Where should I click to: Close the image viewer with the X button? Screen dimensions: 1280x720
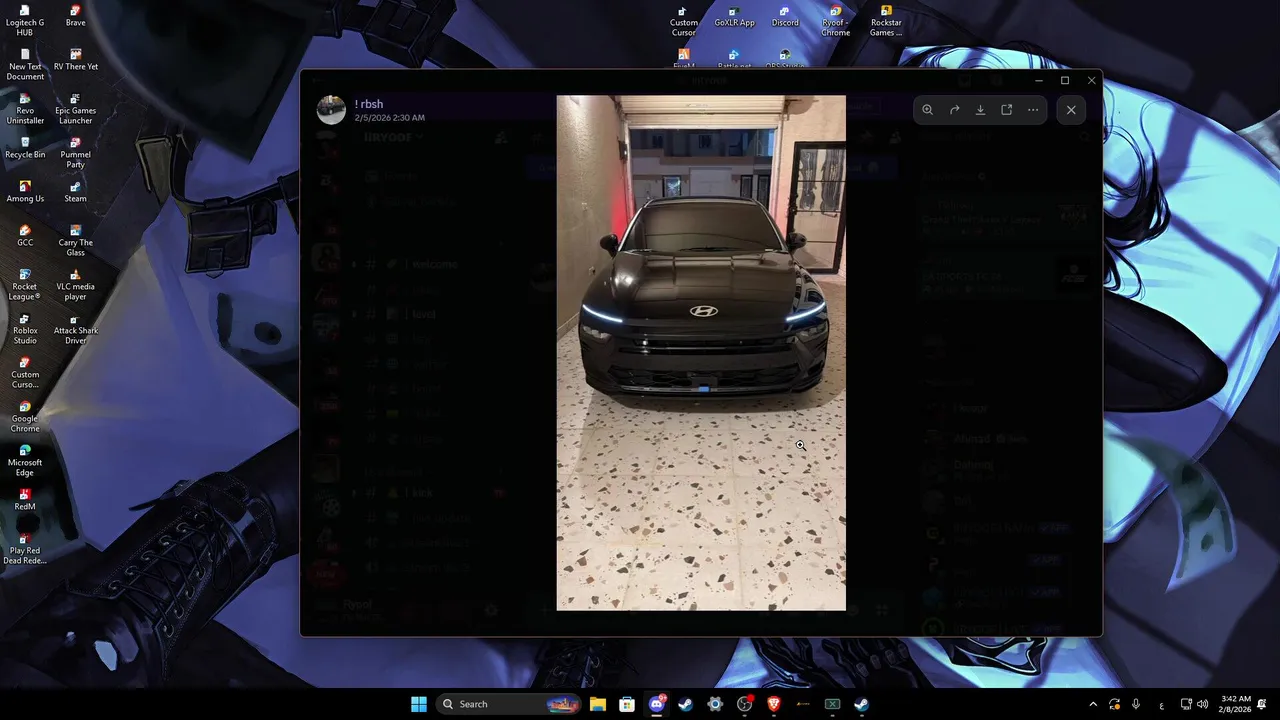pos(1071,110)
